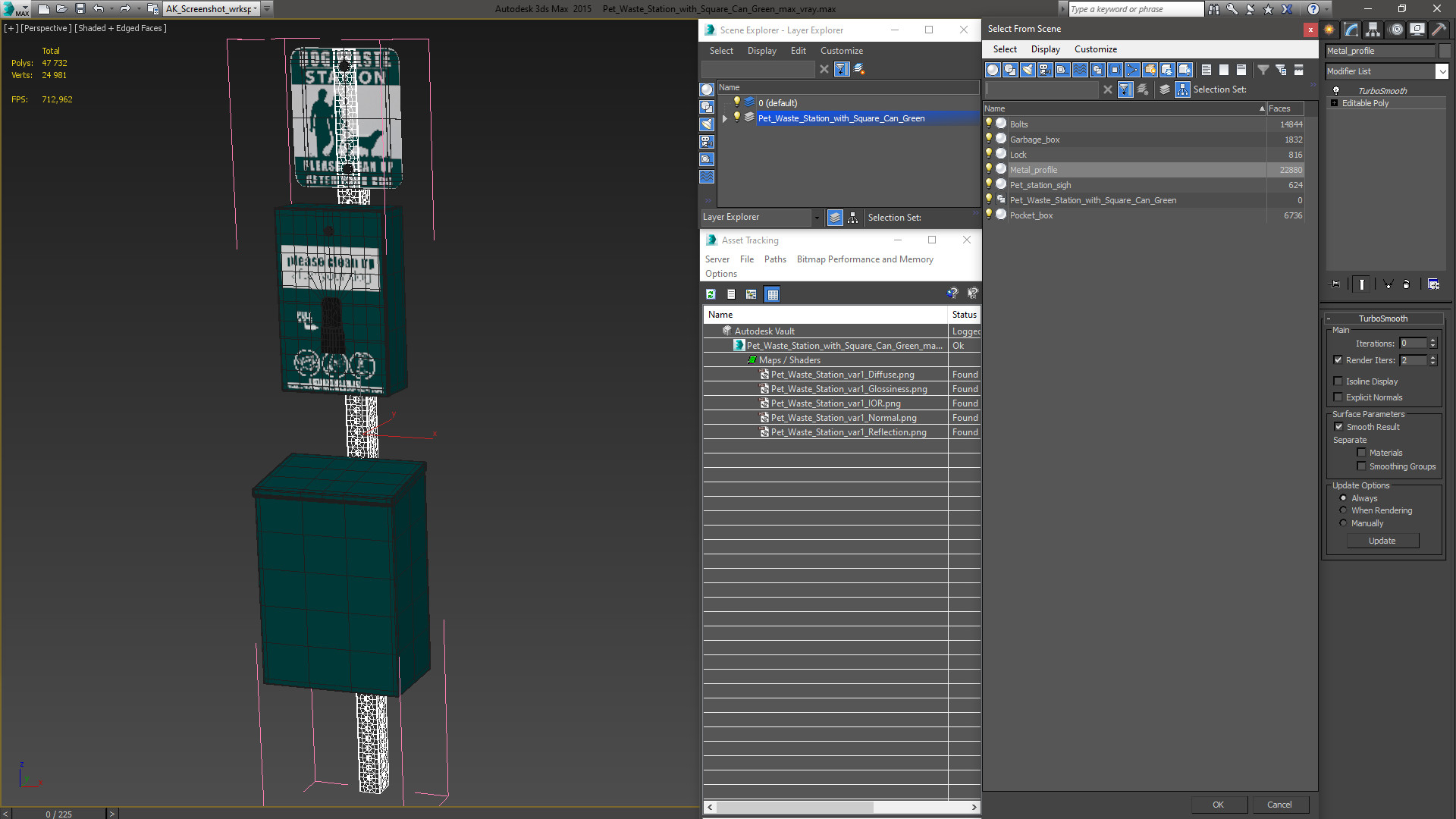Screen dimensions: 1456x819
Task: Toggle the bone objects filter in Select From Scene
Action: pyautogui.click(x=1132, y=70)
